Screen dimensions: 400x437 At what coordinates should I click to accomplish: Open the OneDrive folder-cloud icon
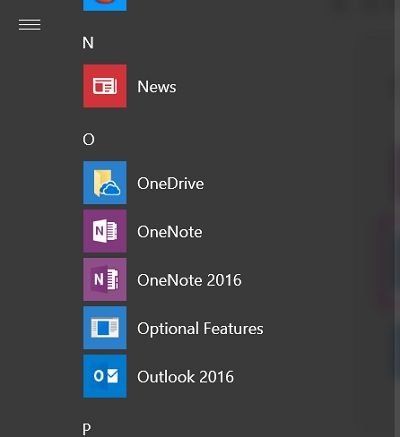tap(105, 183)
